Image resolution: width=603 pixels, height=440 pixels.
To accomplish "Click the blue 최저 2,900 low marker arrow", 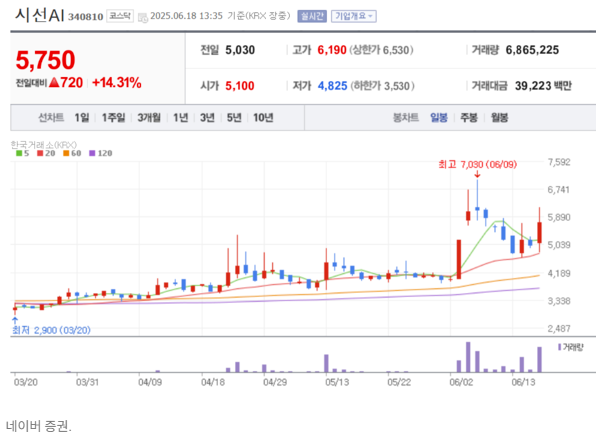I will [x=15, y=320].
